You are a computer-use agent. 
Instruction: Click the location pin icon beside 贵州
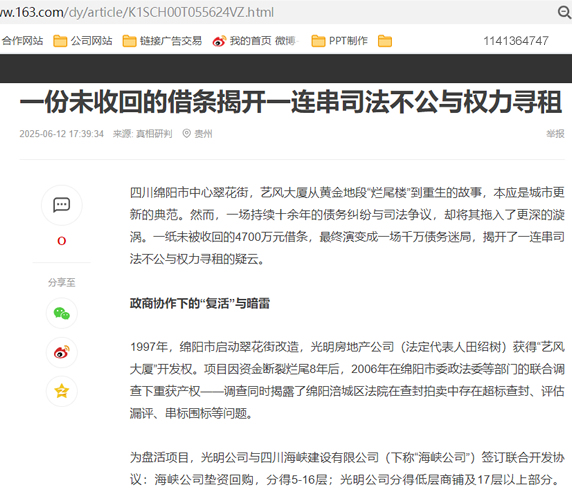[x=186, y=134]
